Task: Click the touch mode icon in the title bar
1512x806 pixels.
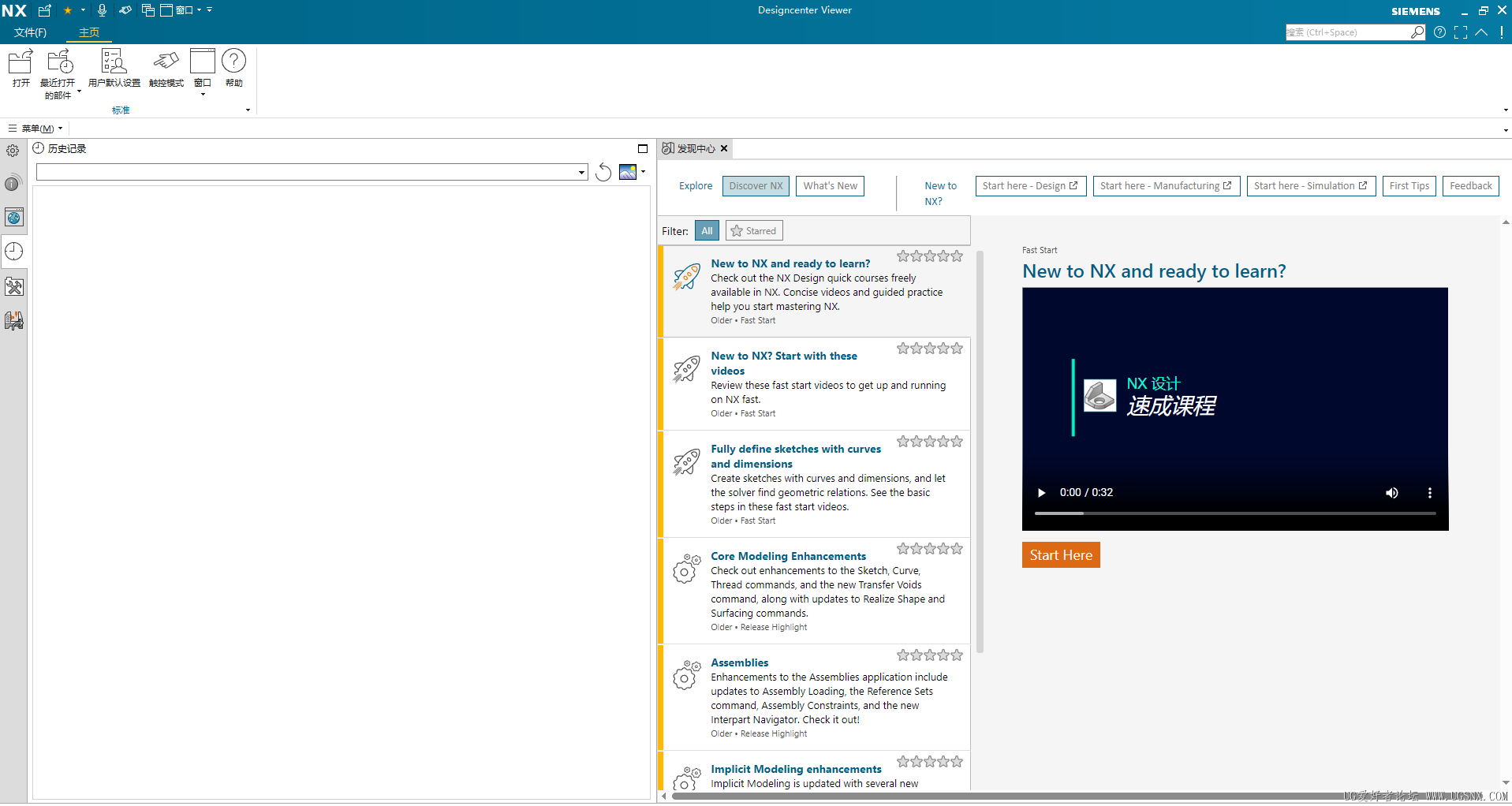Action: (125, 10)
